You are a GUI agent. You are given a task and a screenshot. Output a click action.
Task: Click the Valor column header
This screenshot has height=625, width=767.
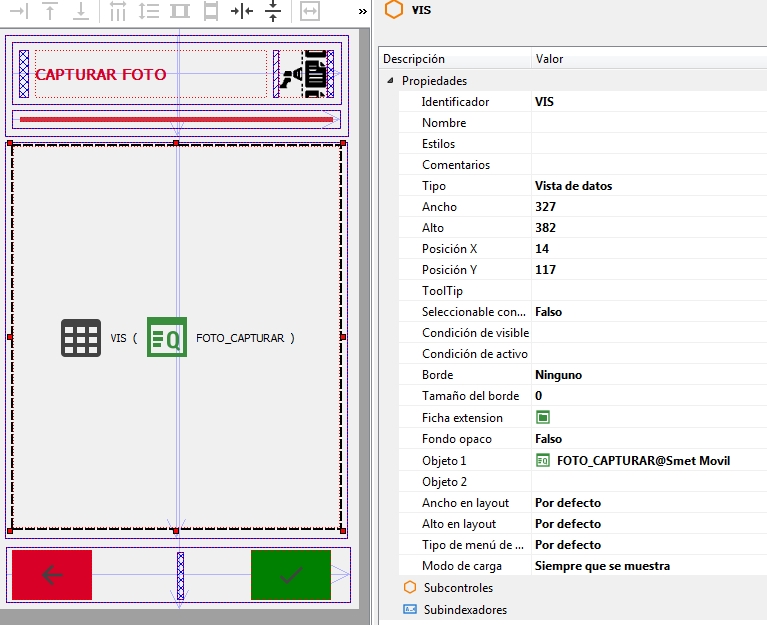pos(649,59)
